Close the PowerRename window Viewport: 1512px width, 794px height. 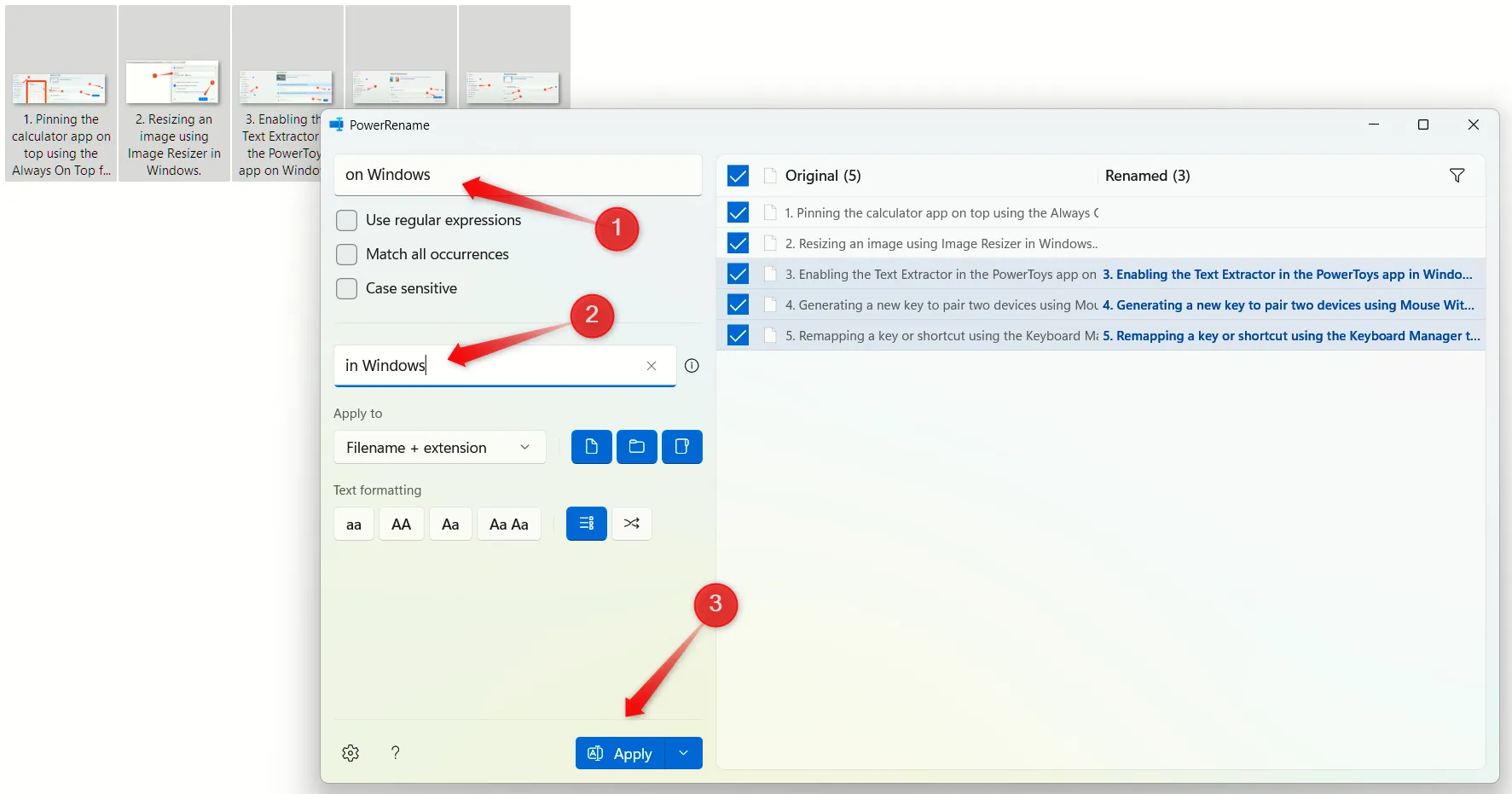(1473, 125)
